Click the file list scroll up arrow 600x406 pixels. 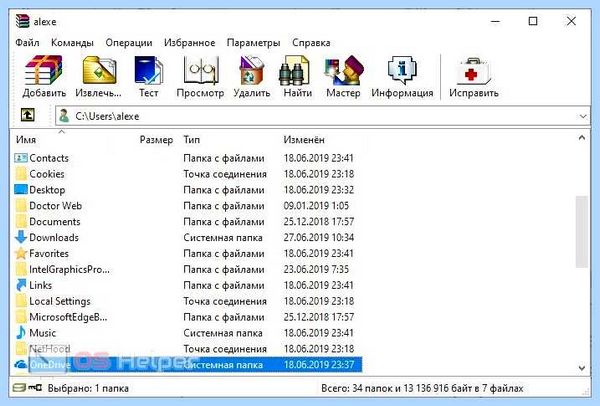582,138
